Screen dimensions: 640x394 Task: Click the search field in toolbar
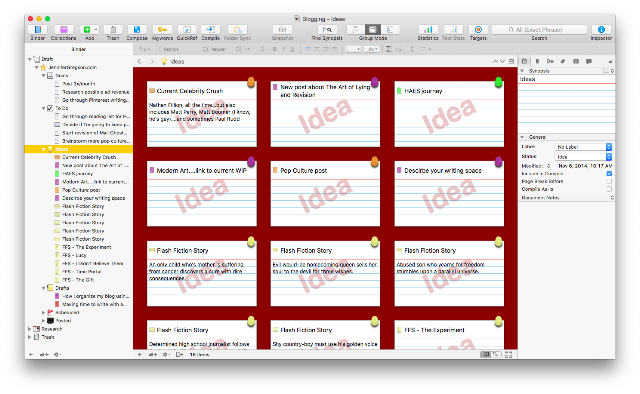[x=539, y=29]
